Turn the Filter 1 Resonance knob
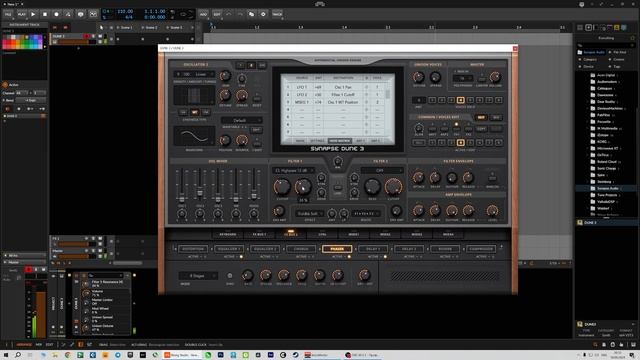640x360 pixels. 302,187
